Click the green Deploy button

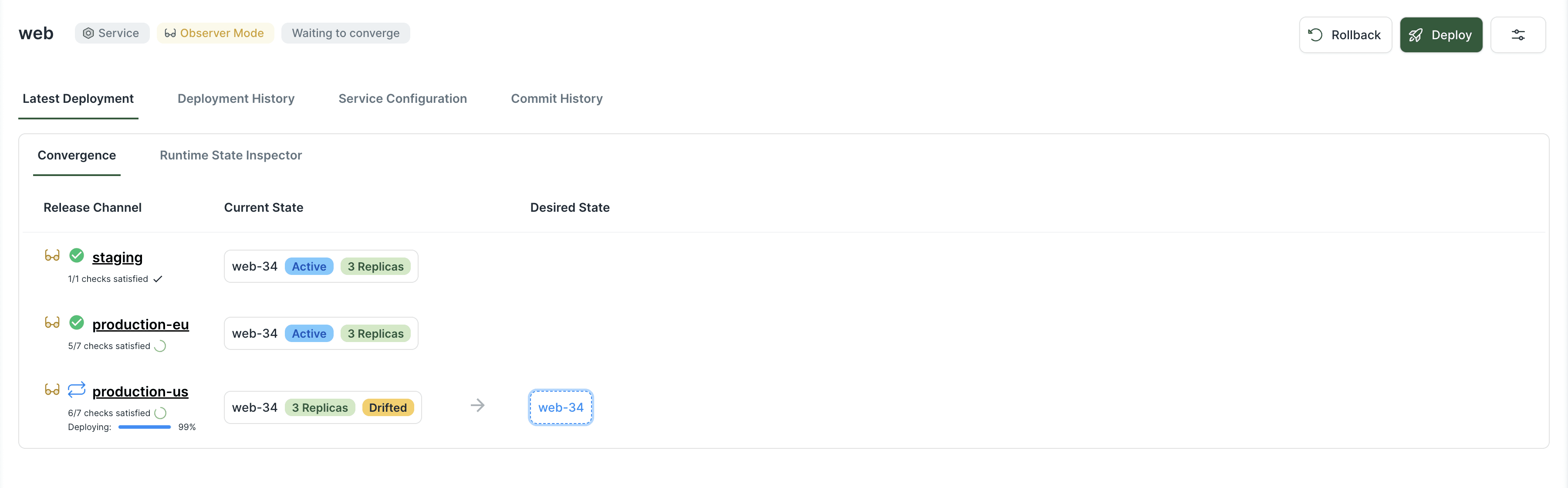1441,35
